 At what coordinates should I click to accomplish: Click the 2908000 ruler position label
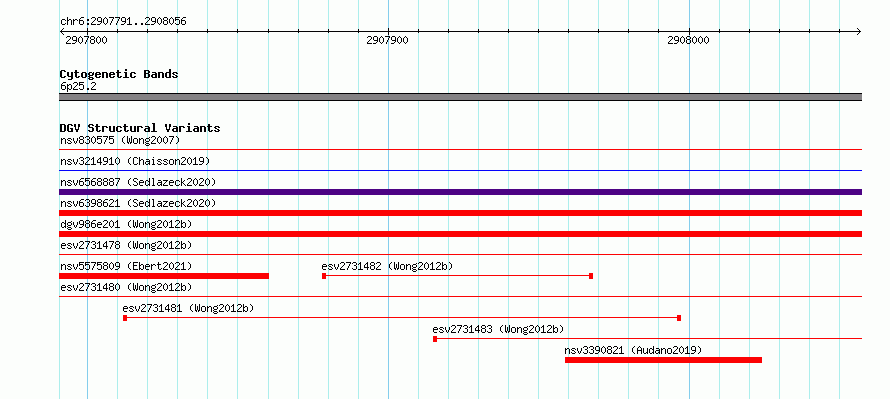pyautogui.click(x=688, y=41)
